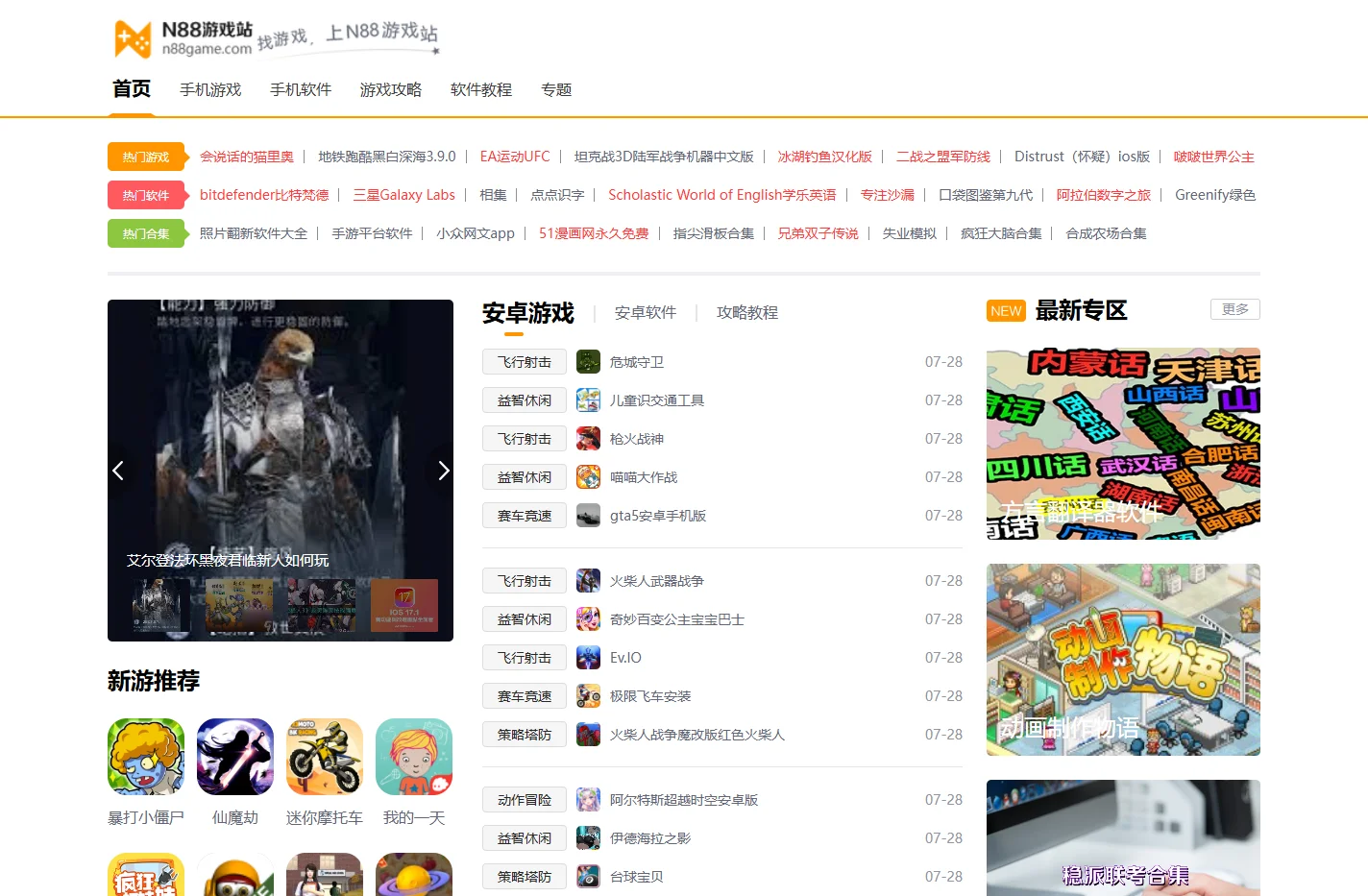1368x896 pixels.
Task: Open the 喵喵大作战 game icon
Action: pyautogui.click(x=588, y=477)
